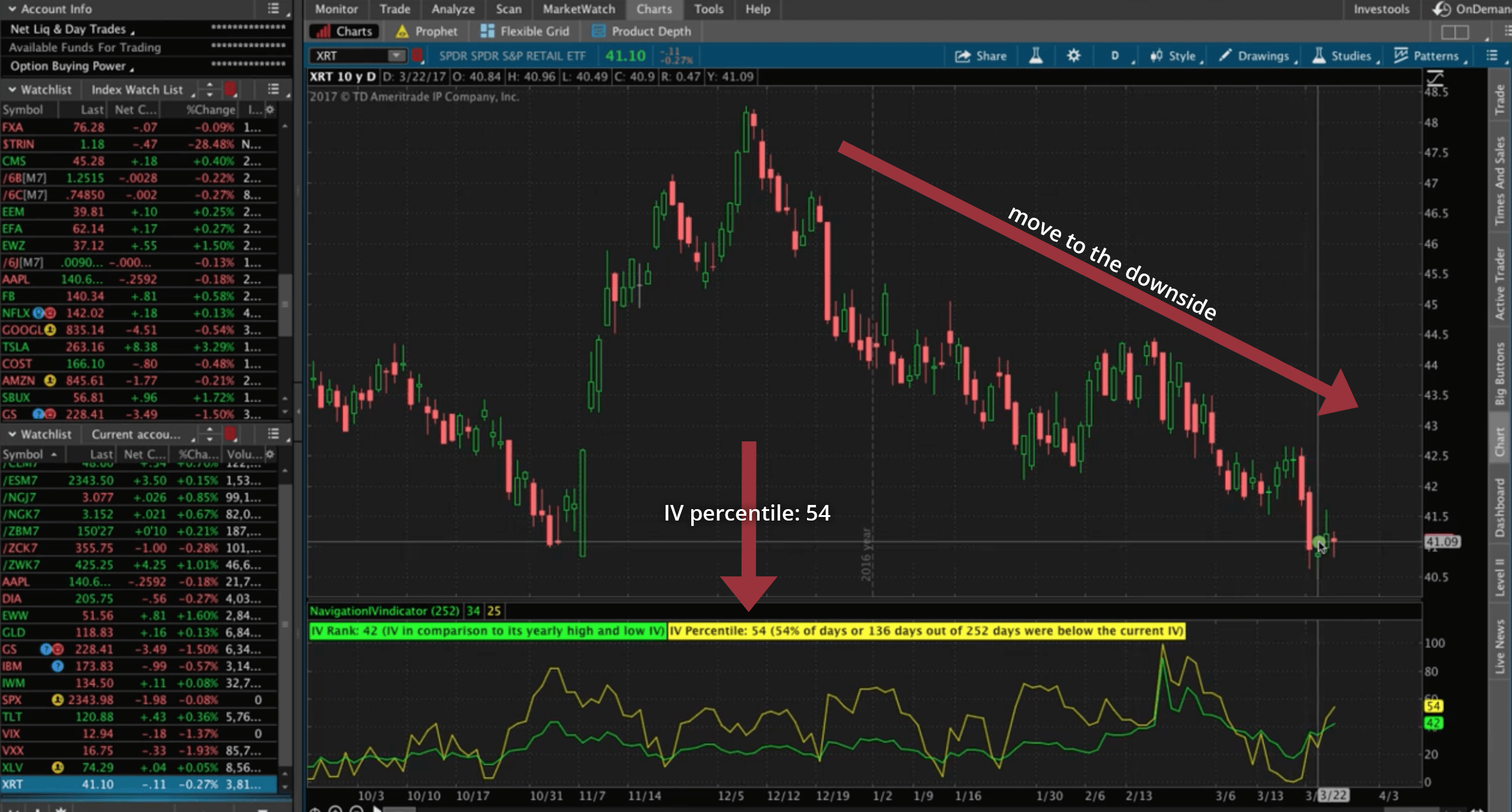Image resolution: width=1512 pixels, height=812 pixels.
Task: Open Index Watch List list menu icon
Action: pyautogui.click(x=273, y=89)
